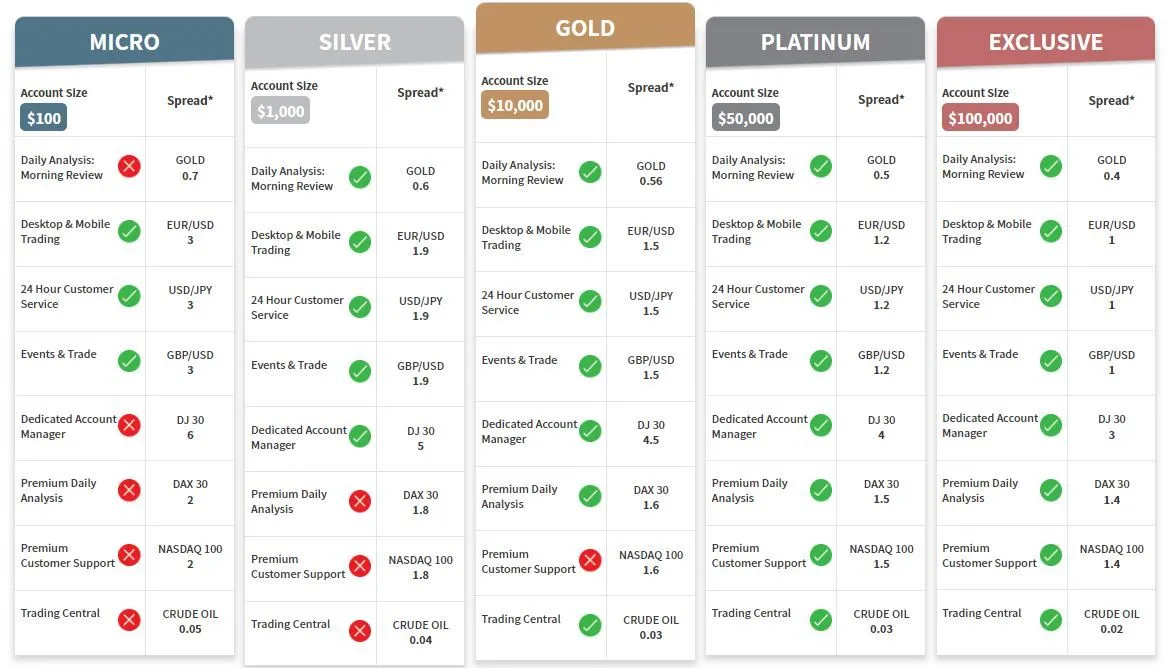
Task: Select the GOLD plan header
Action: [x=585, y=28]
